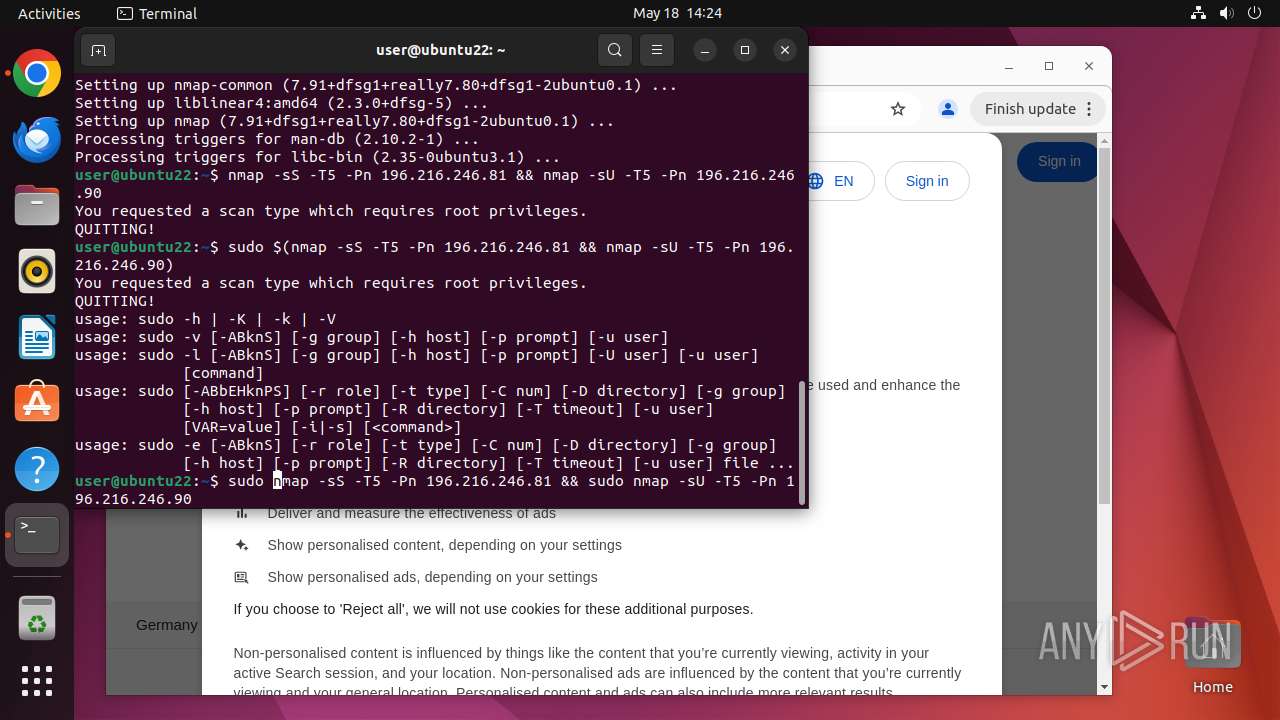
Task: Open the Chrome three-dot menu
Action: [x=1090, y=109]
